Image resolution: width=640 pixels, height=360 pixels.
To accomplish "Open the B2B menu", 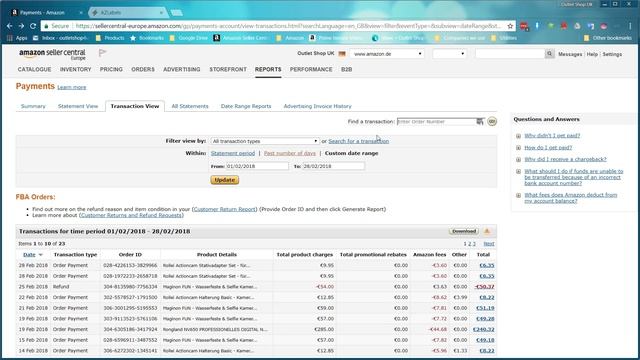I will (x=347, y=69).
